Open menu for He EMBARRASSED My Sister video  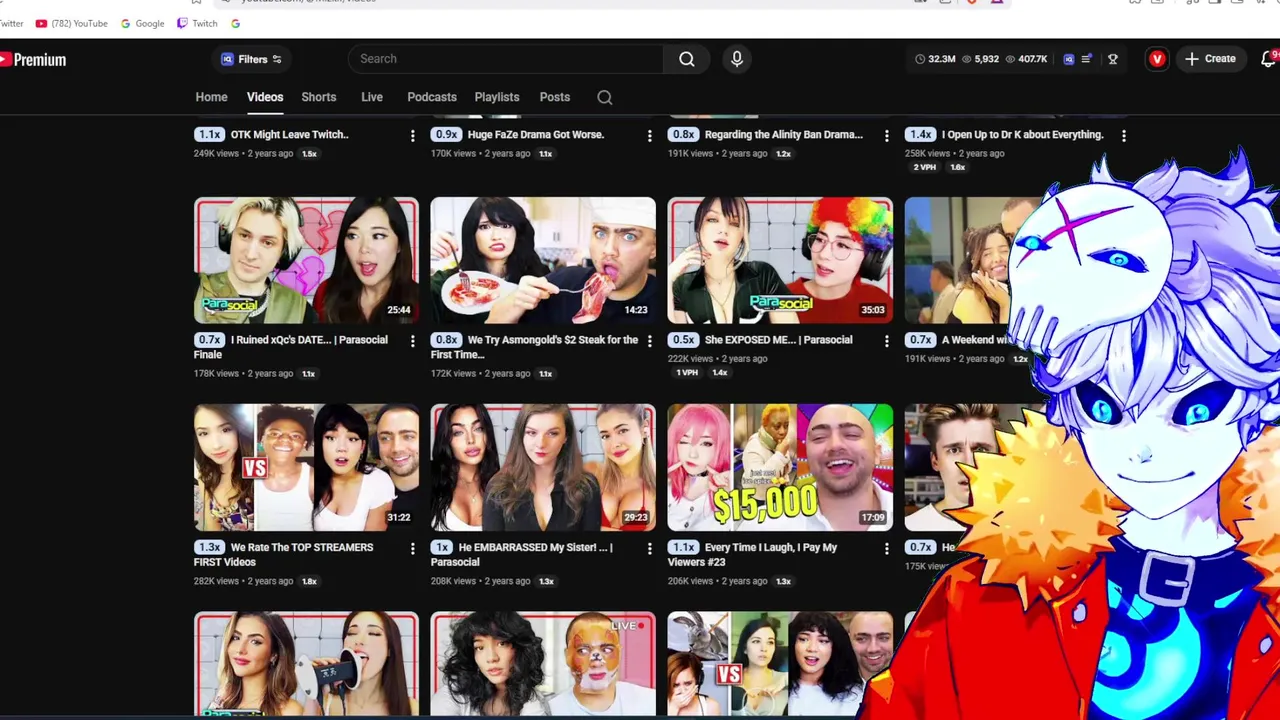coord(649,548)
